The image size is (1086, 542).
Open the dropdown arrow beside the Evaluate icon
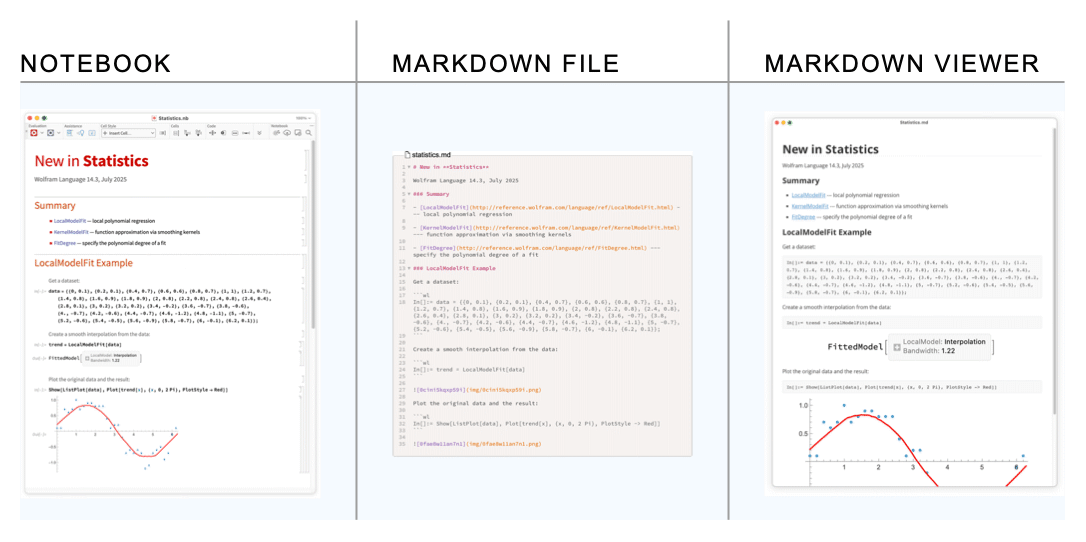pyautogui.click(x=42, y=133)
